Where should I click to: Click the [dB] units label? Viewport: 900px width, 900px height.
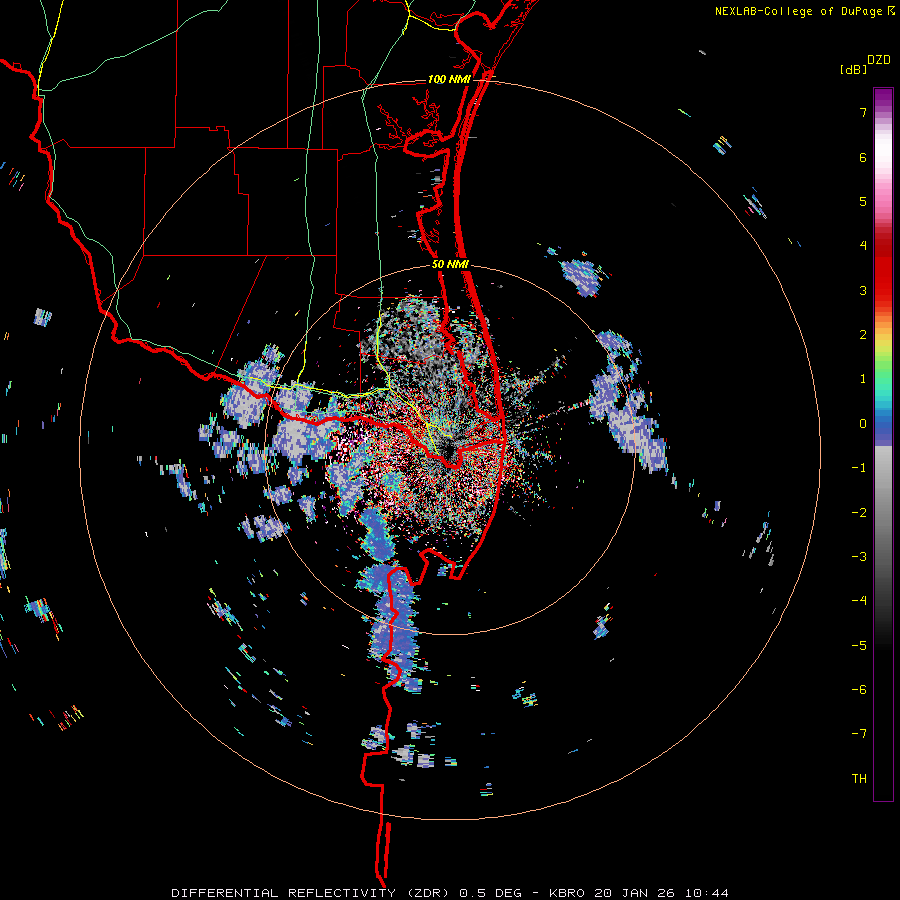[853, 69]
